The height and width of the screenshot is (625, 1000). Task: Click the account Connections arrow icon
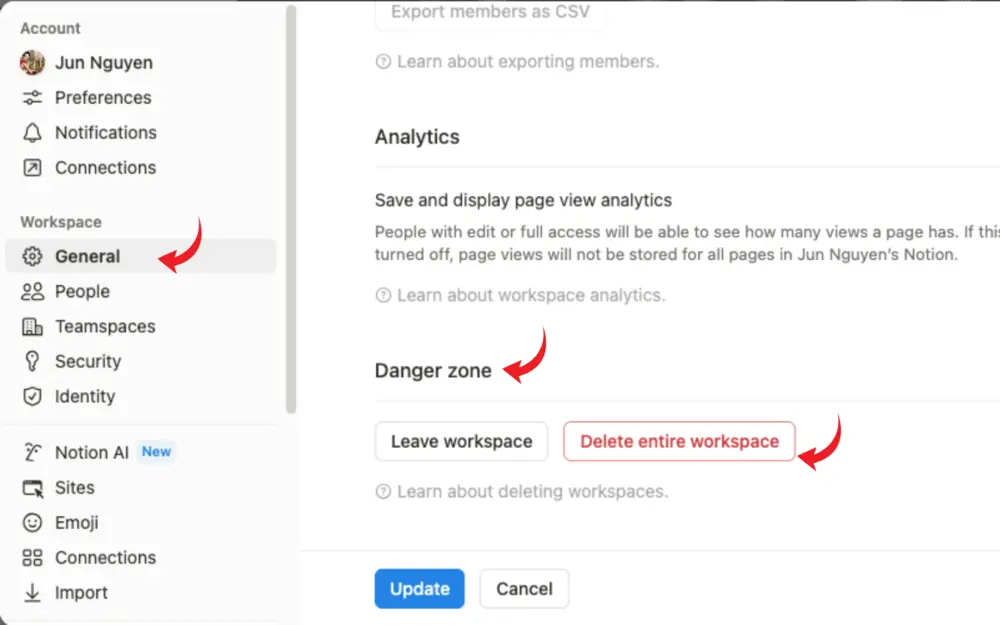[32, 168]
